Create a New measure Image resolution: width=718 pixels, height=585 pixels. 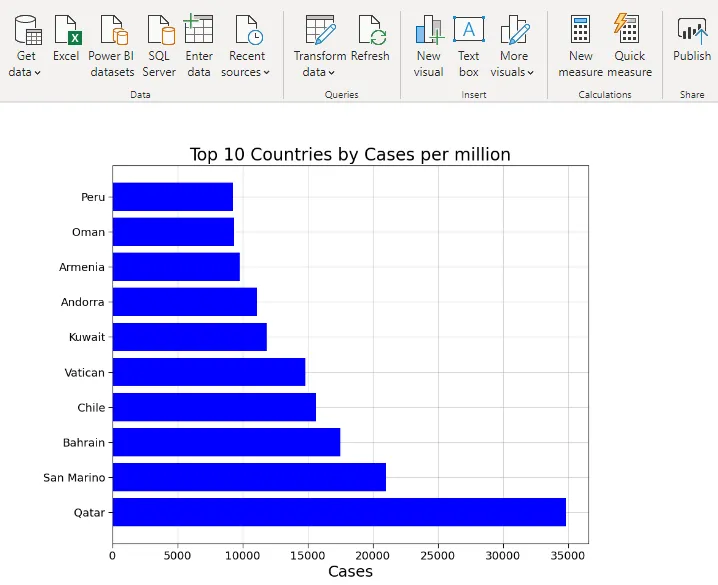tap(580, 30)
